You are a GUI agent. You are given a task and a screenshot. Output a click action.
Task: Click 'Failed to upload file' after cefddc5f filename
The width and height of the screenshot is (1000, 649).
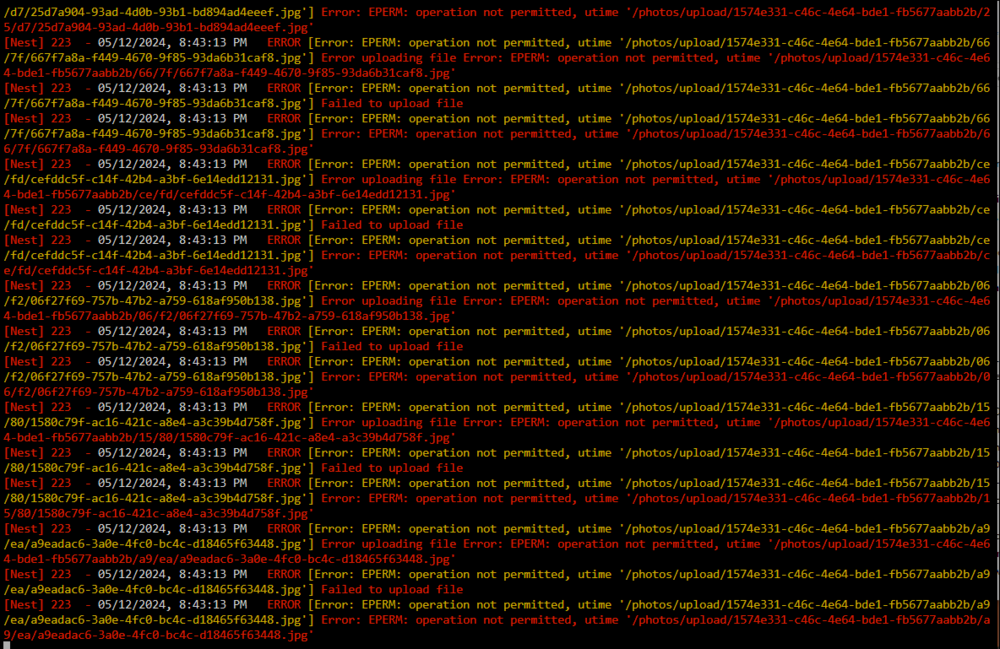[x=392, y=225]
